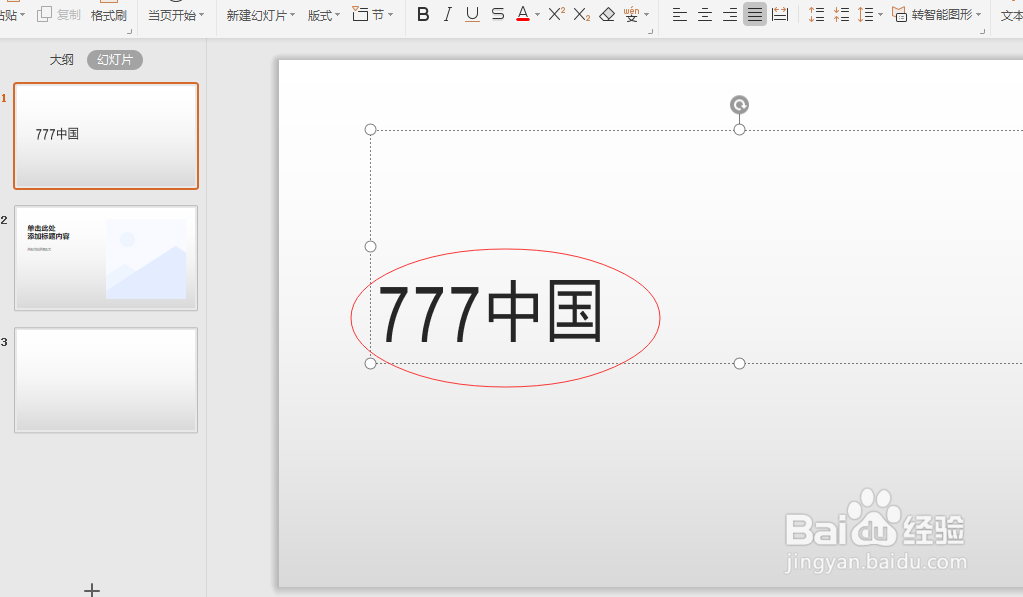
Task: Click 新建幻灯片 to add a slide
Action: point(257,15)
